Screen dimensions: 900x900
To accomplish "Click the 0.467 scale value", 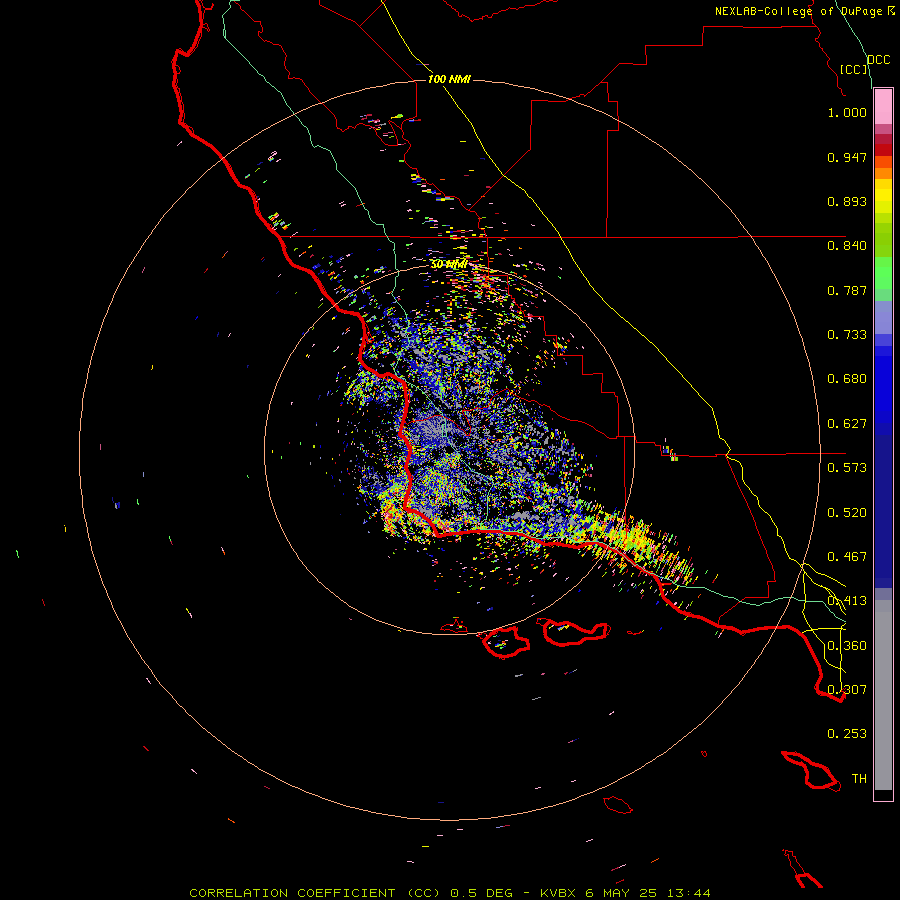I will 847,557.
